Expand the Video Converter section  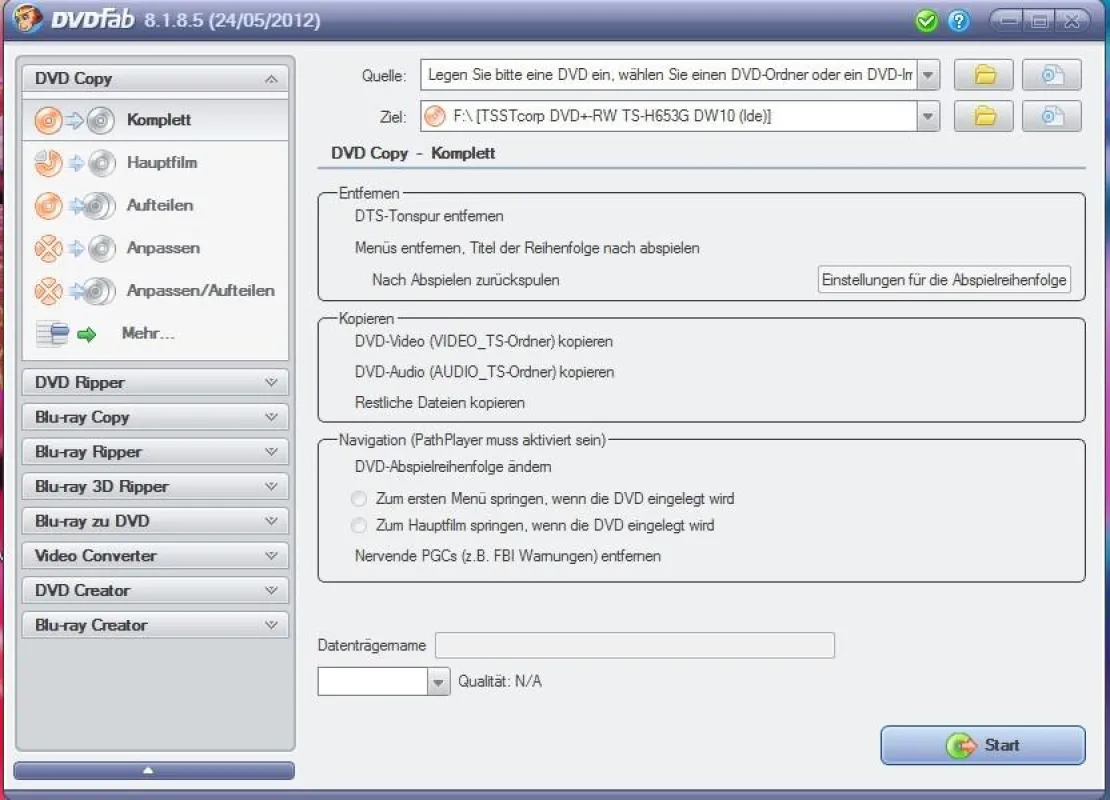coord(155,556)
